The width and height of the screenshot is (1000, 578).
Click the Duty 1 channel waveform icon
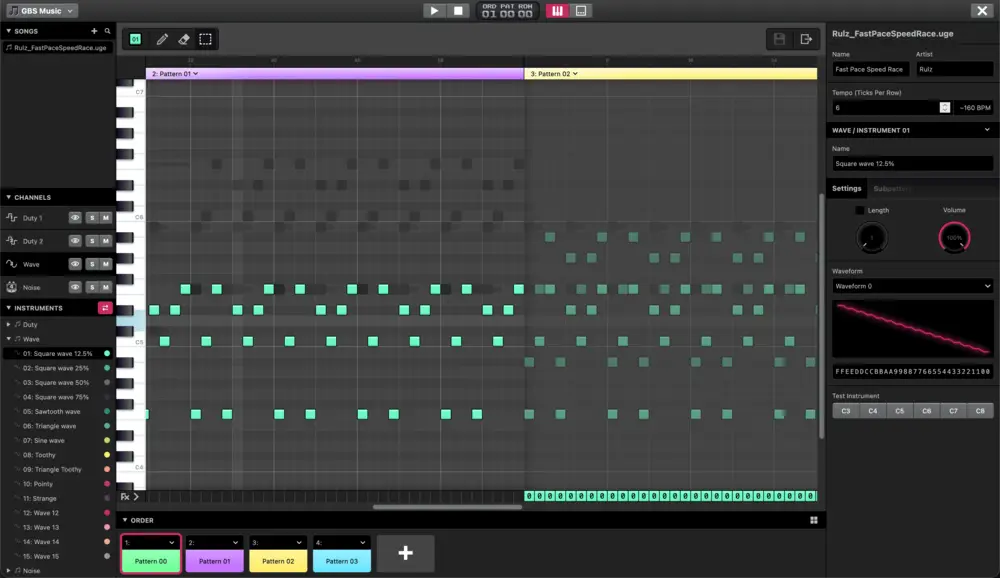tap(11, 218)
